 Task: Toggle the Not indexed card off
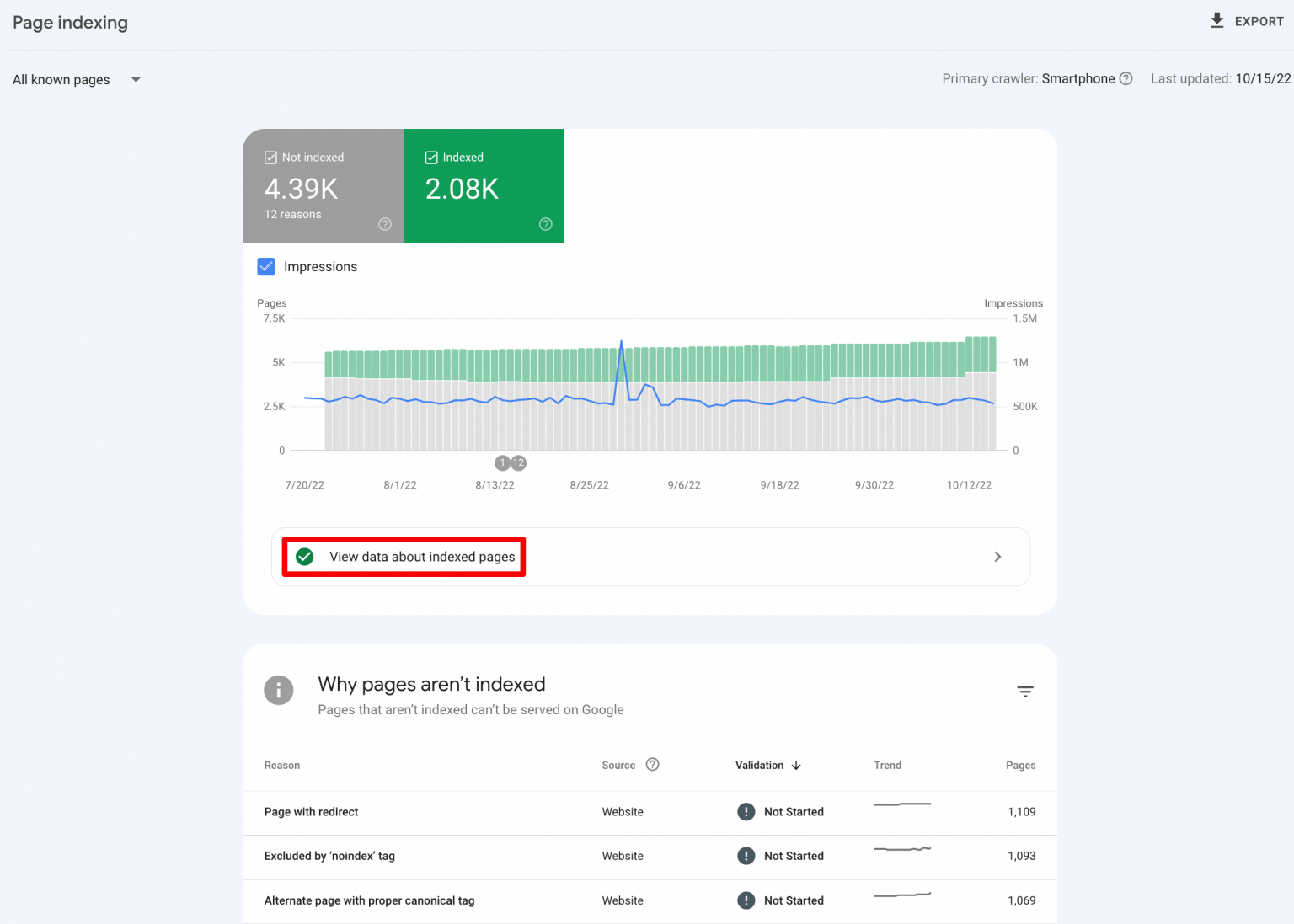coord(270,157)
